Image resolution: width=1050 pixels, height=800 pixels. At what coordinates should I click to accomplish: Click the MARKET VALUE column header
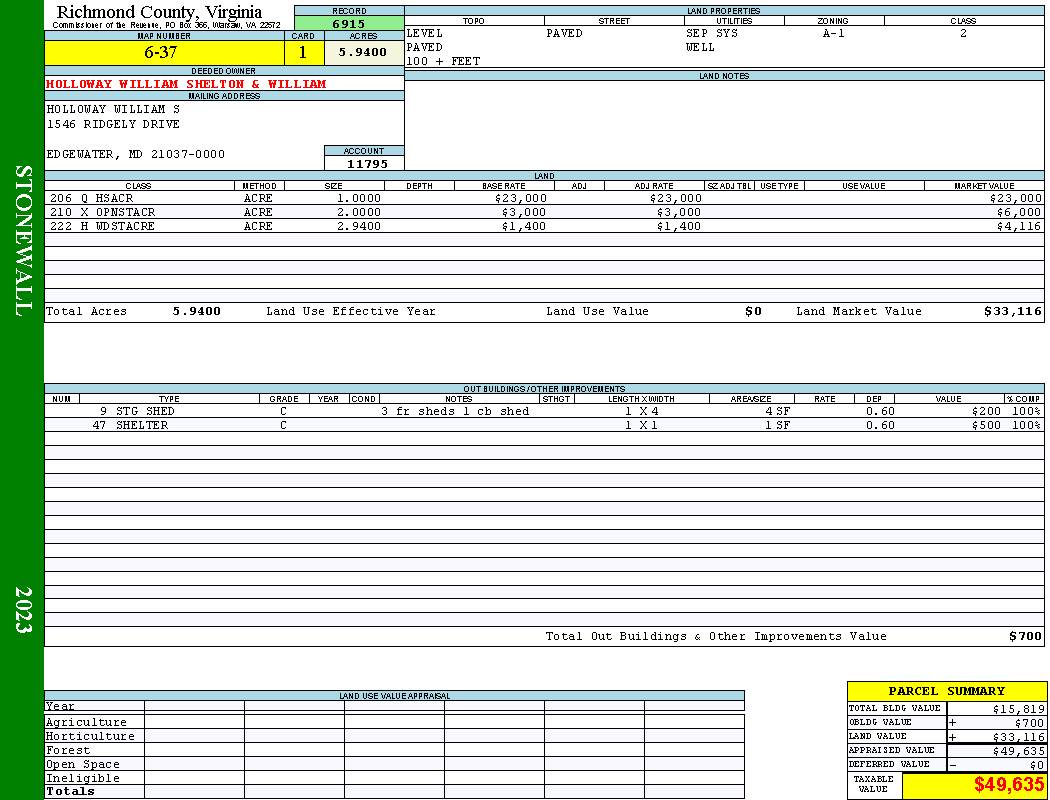(x=984, y=185)
